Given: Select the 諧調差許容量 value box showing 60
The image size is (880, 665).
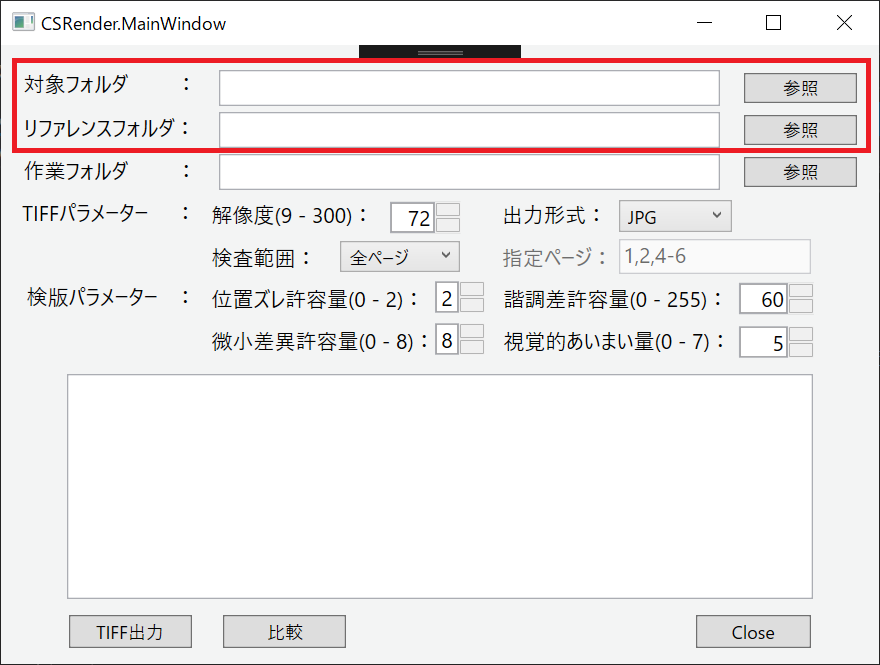Looking at the screenshot, I should [763, 298].
